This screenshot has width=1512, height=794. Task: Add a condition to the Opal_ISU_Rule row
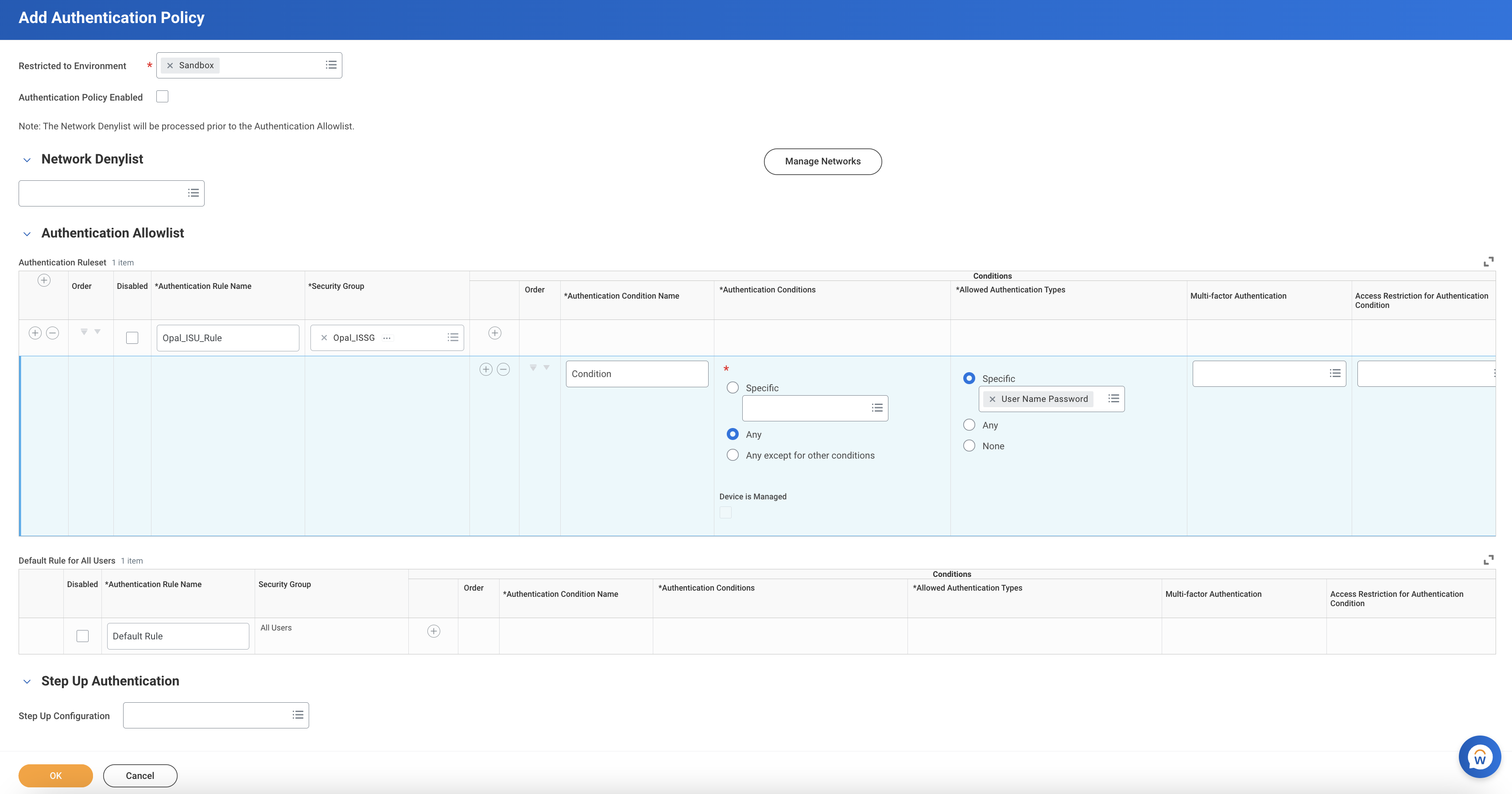(495, 333)
